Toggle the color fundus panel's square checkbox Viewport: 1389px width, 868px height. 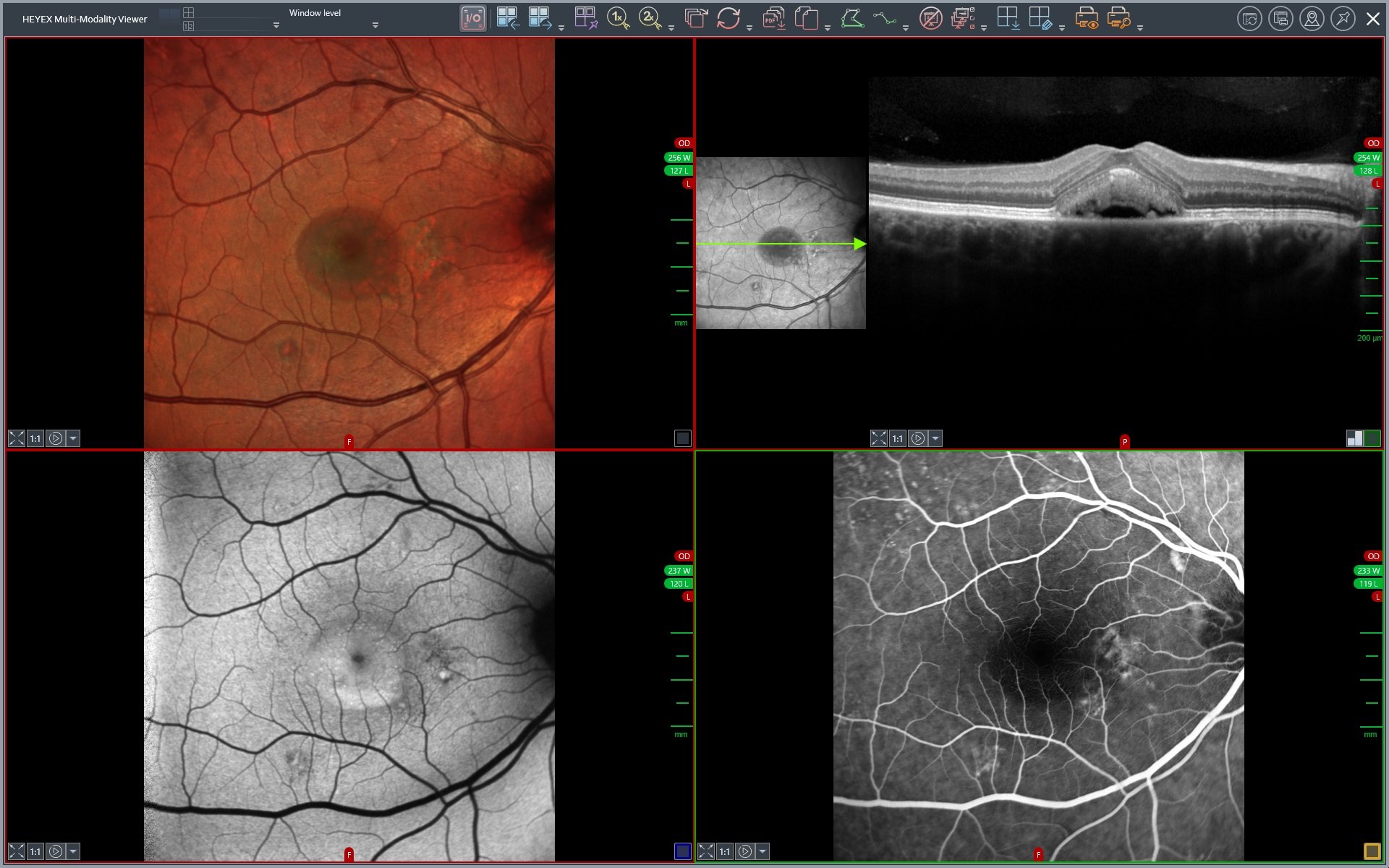point(682,438)
